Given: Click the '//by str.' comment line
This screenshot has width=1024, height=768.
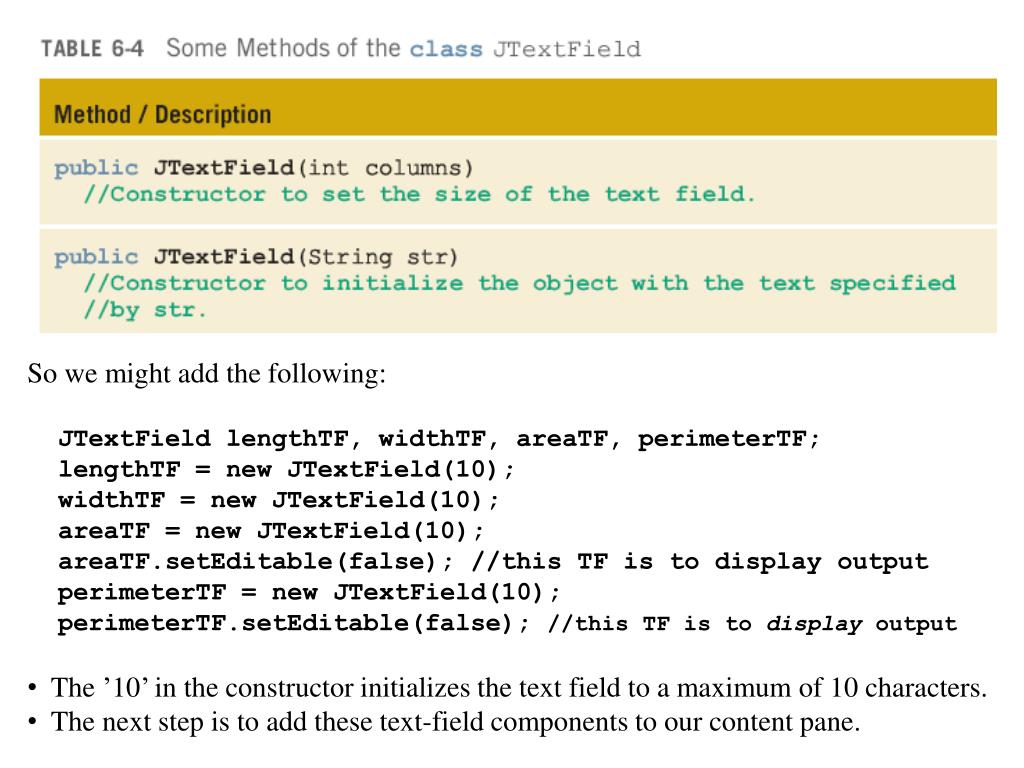Looking at the screenshot, I should (x=145, y=310).
